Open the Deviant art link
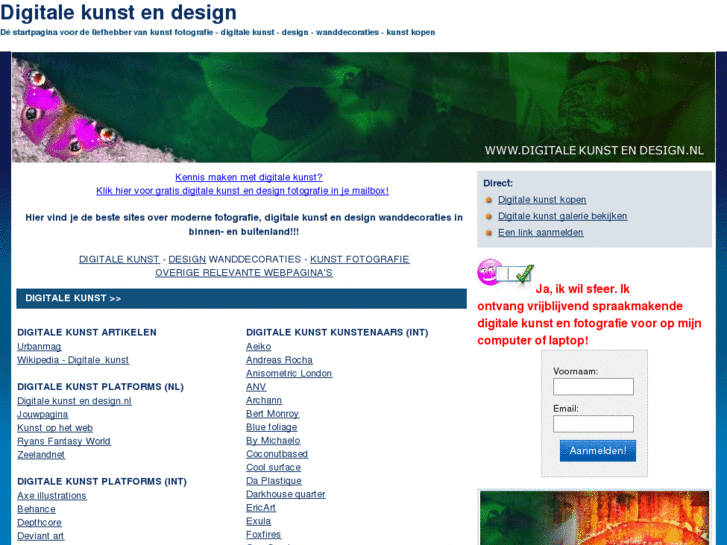Screen dimensions: 727x545 pyautogui.click(x=41, y=536)
